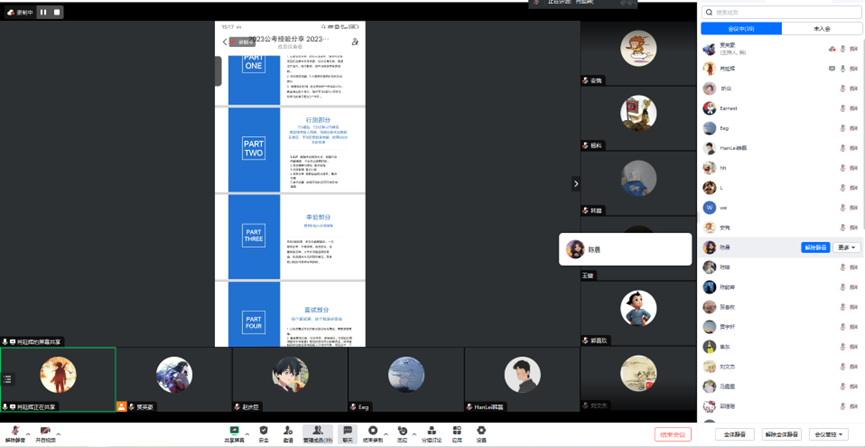Toggle the 管理成员 manage members panel

(317, 431)
